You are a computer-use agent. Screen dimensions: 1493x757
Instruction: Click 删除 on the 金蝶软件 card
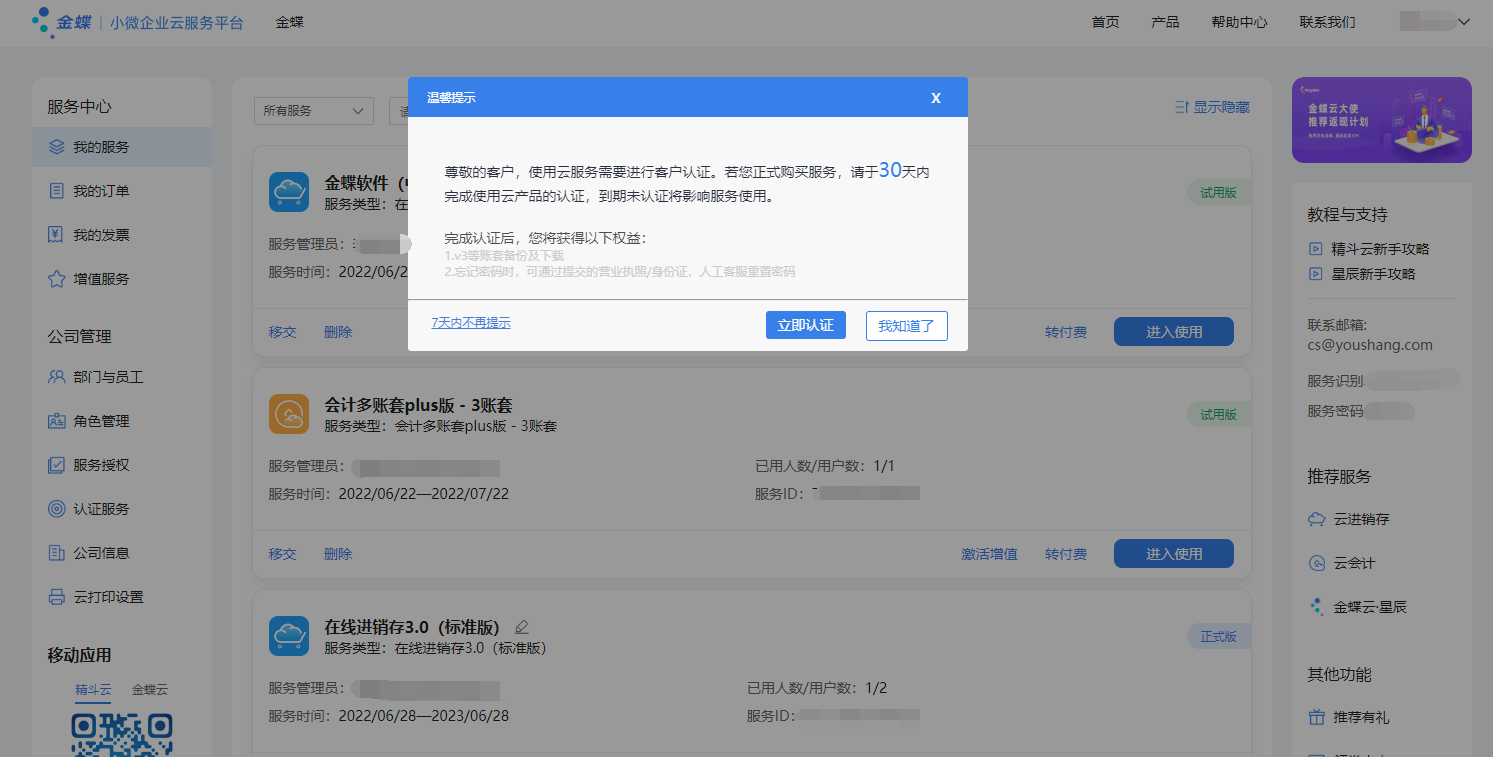click(x=338, y=332)
